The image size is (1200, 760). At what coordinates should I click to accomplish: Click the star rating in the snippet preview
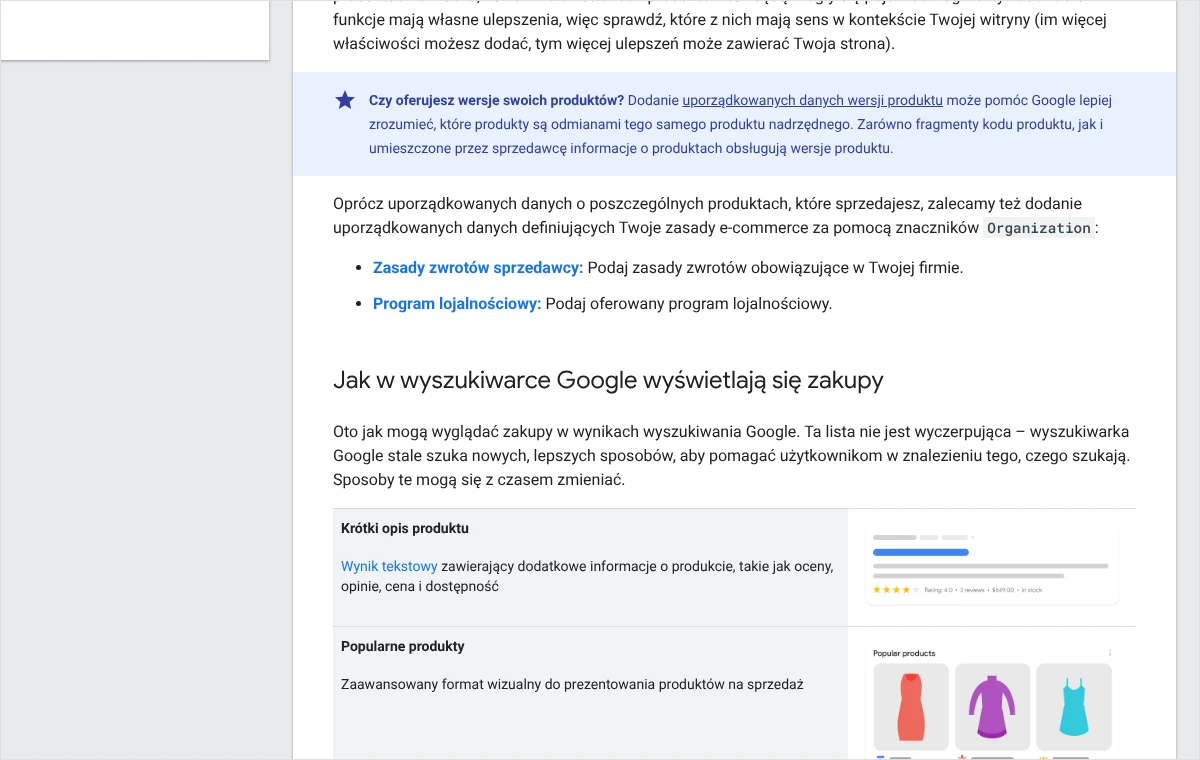[896, 590]
